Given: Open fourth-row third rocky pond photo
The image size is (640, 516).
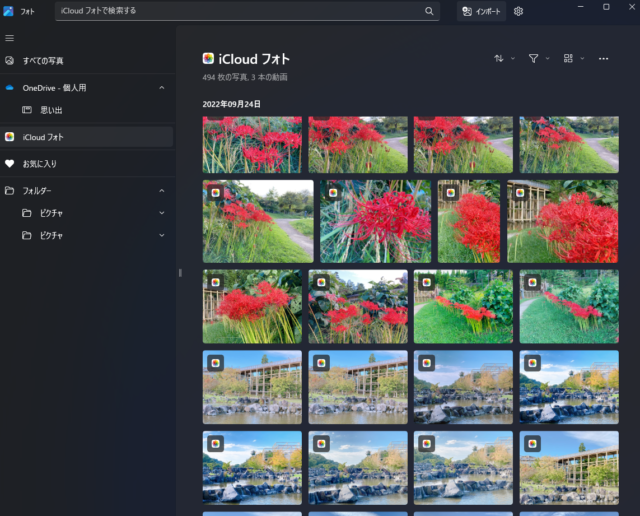Looking at the screenshot, I should 463,387.
